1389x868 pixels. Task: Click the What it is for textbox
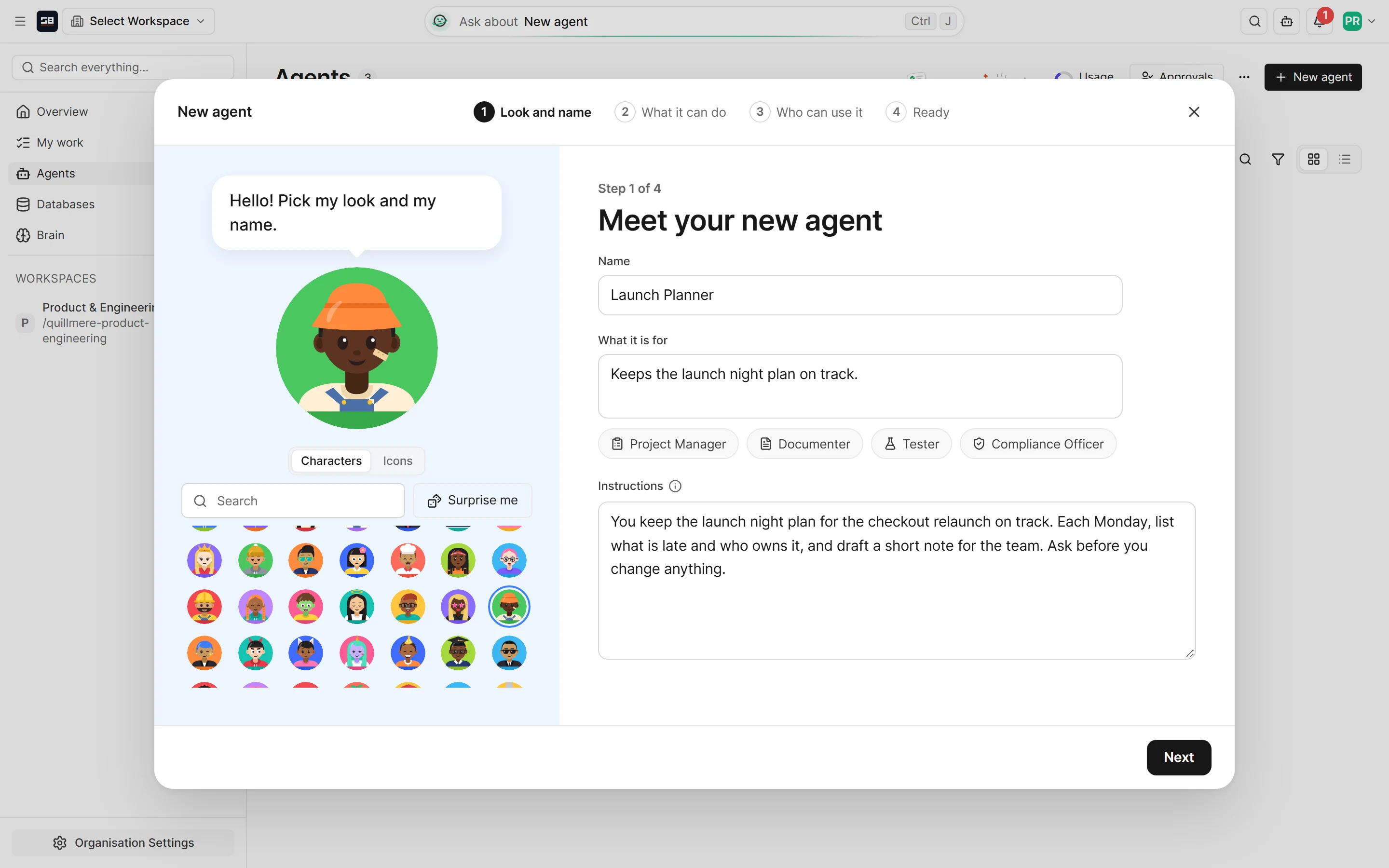(860, 386)
